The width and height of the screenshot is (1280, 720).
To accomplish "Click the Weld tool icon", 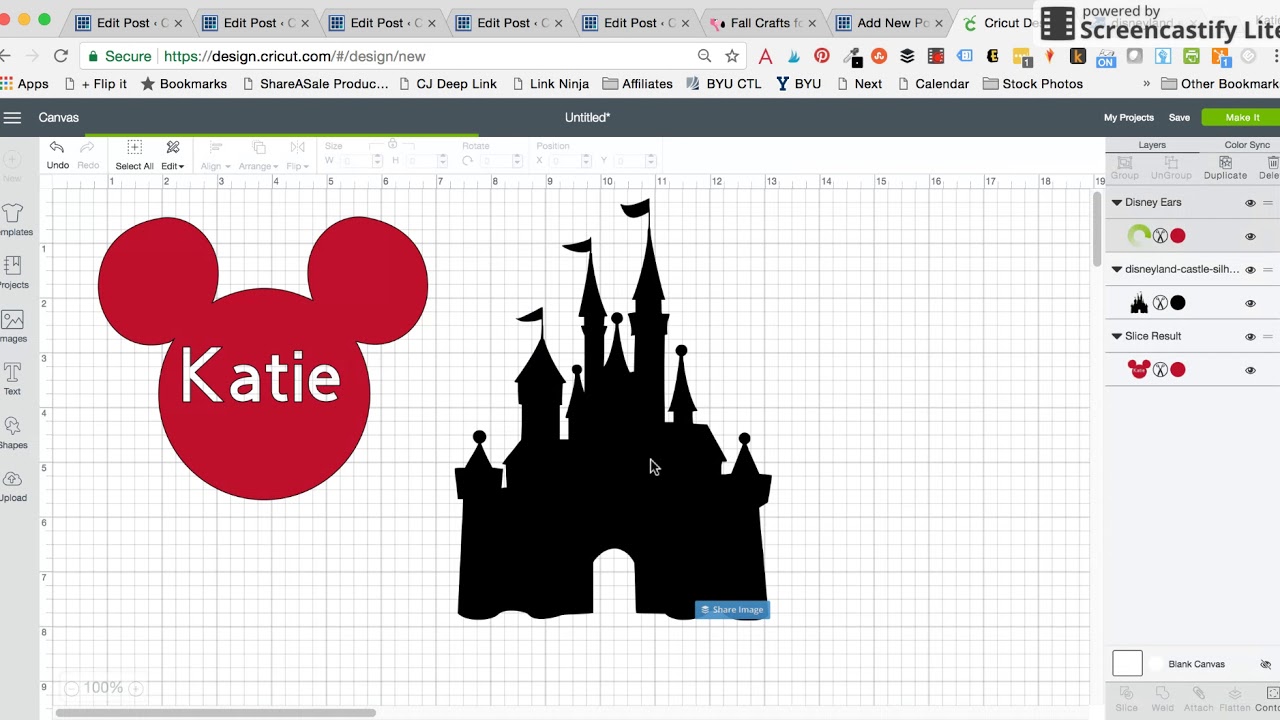I will [1162, 693].
